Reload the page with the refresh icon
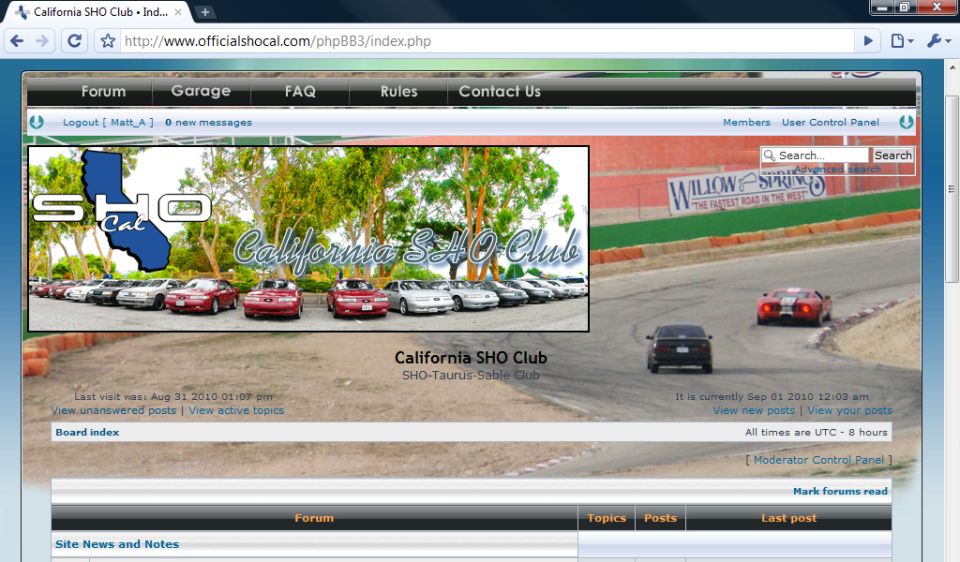Viewport: 960px width, 562px height. (75, 41)
